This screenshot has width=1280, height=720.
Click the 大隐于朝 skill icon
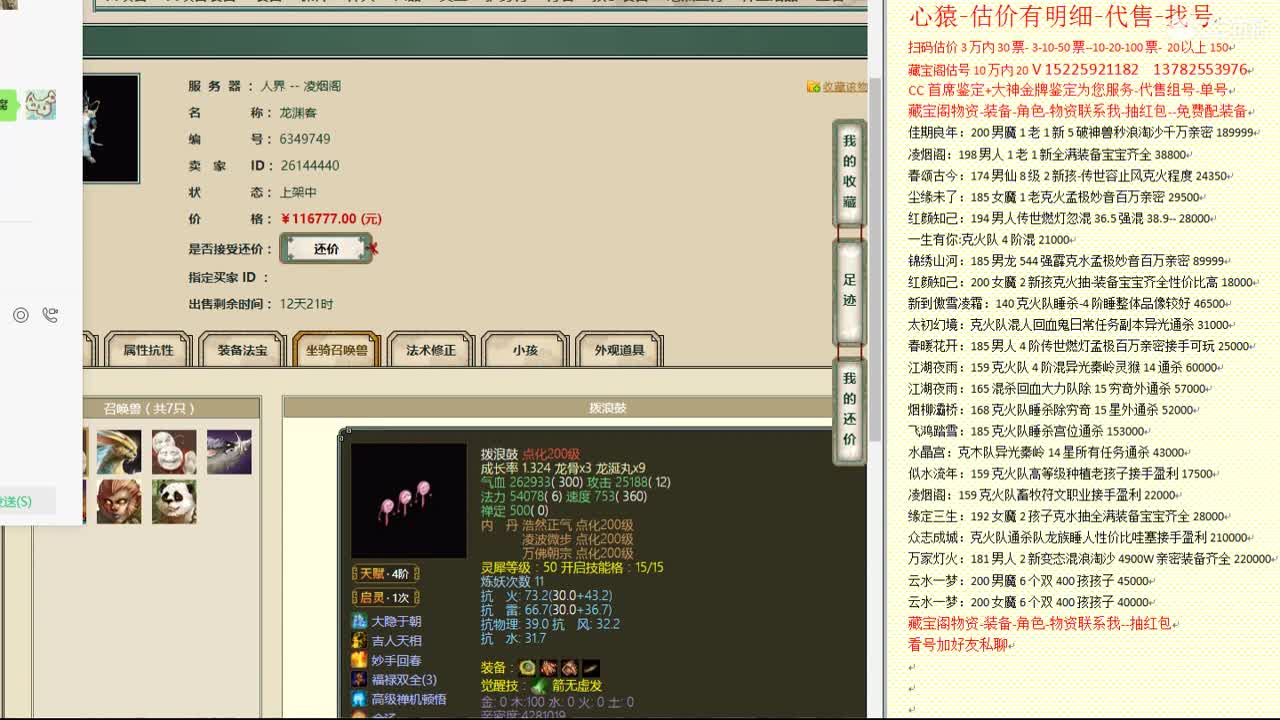point(359,621)
